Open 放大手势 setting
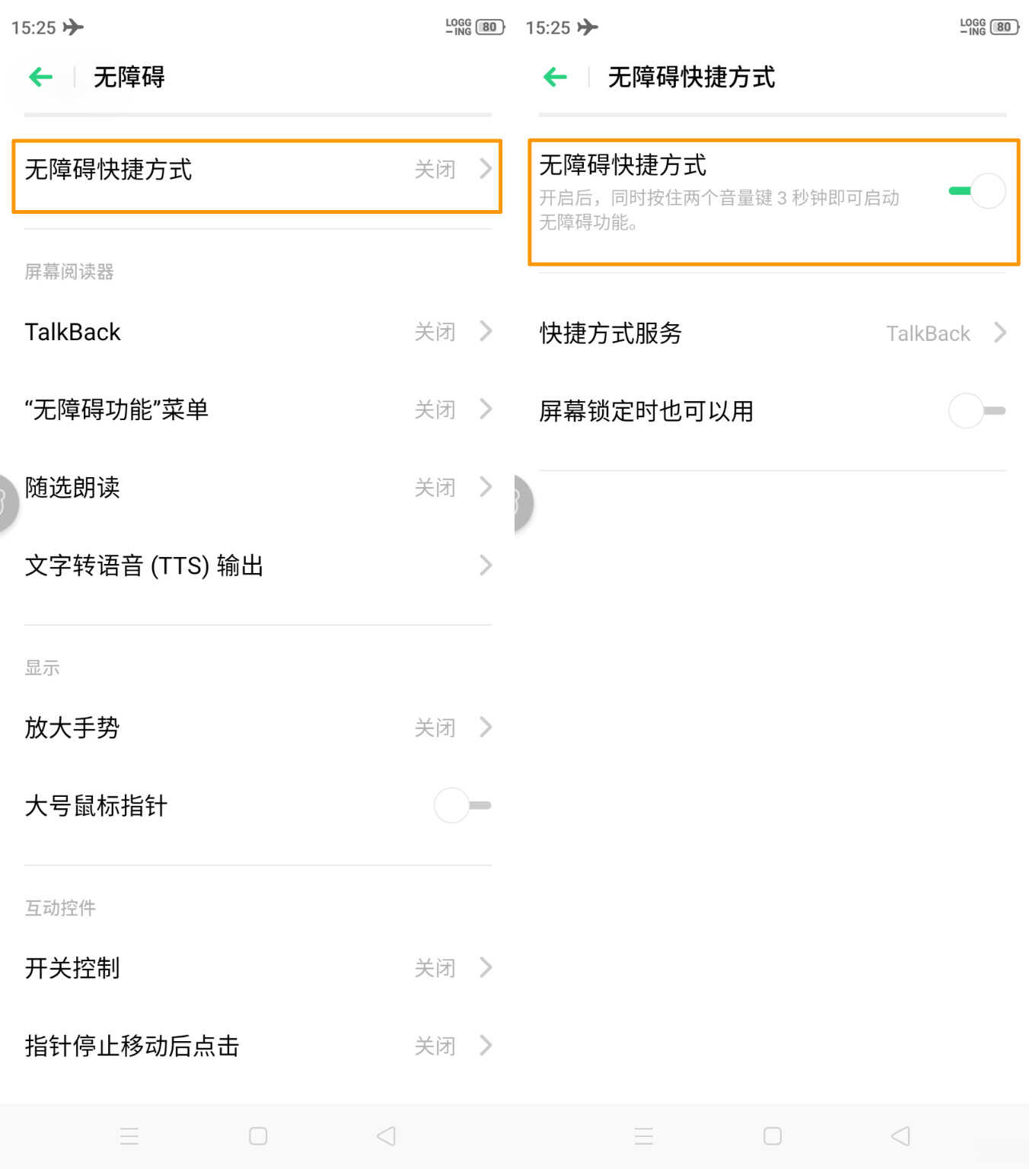 [258, 728]
